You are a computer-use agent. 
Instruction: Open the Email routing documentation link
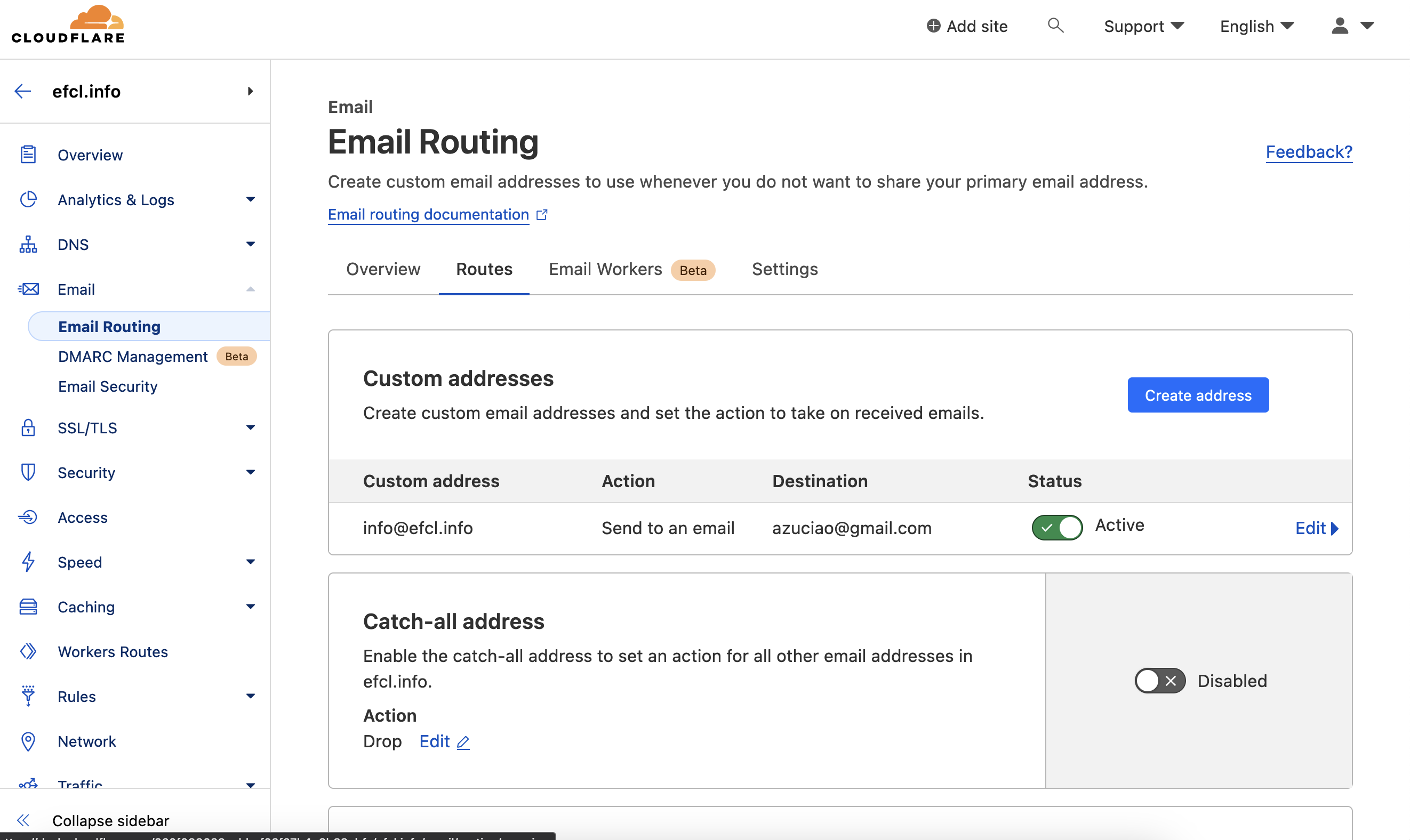[x=429, y=214]
